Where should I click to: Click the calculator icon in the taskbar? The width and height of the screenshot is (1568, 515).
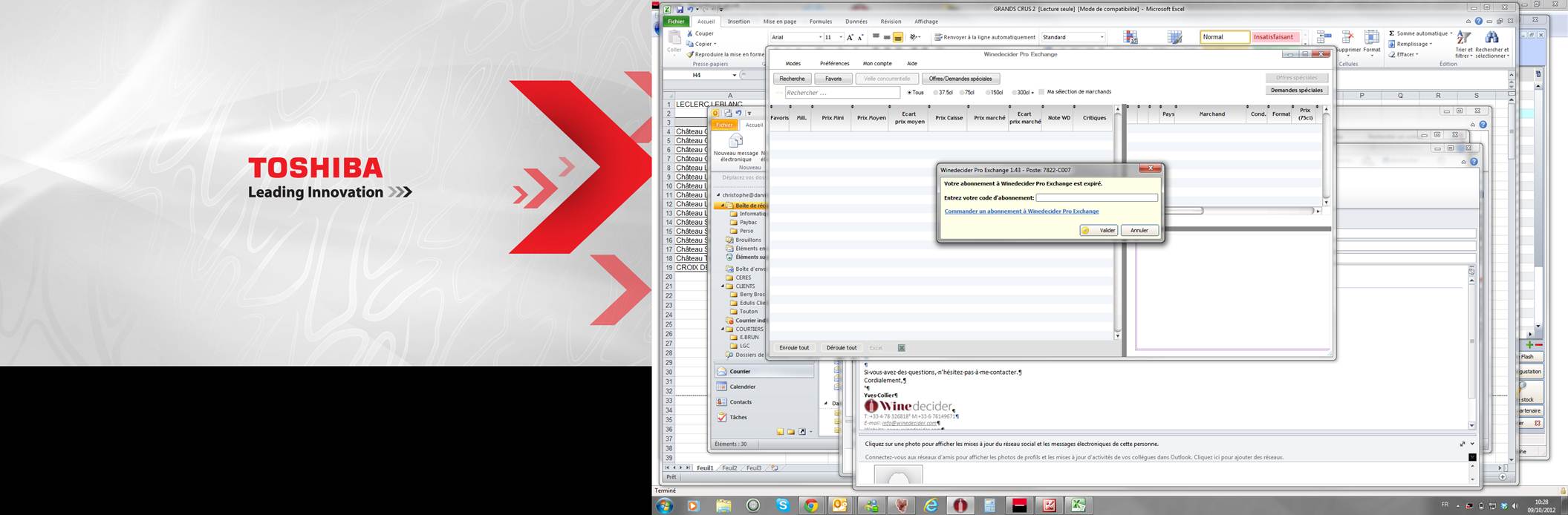tap(989, 505)
